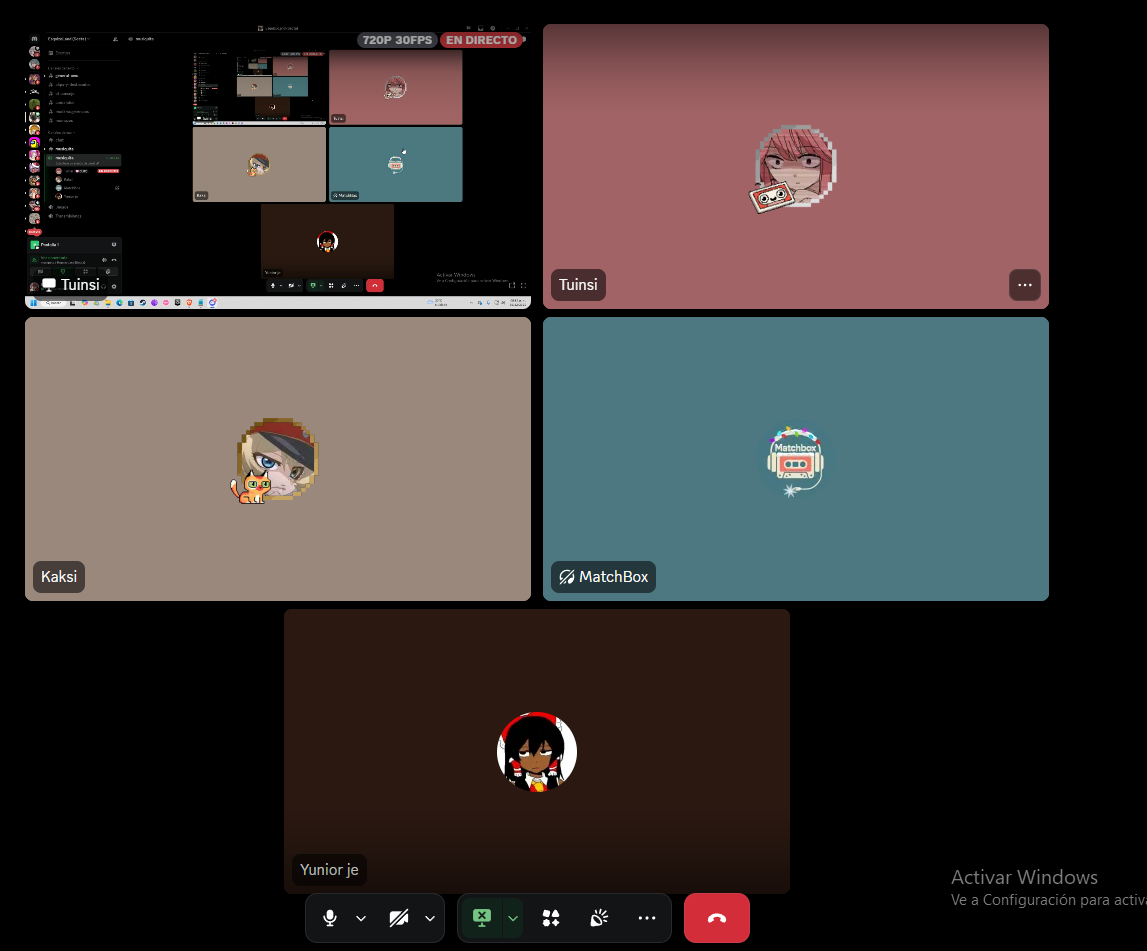Open microphone input options chevron
This screenshot has height=951, width=1147.
click(361, 918)
